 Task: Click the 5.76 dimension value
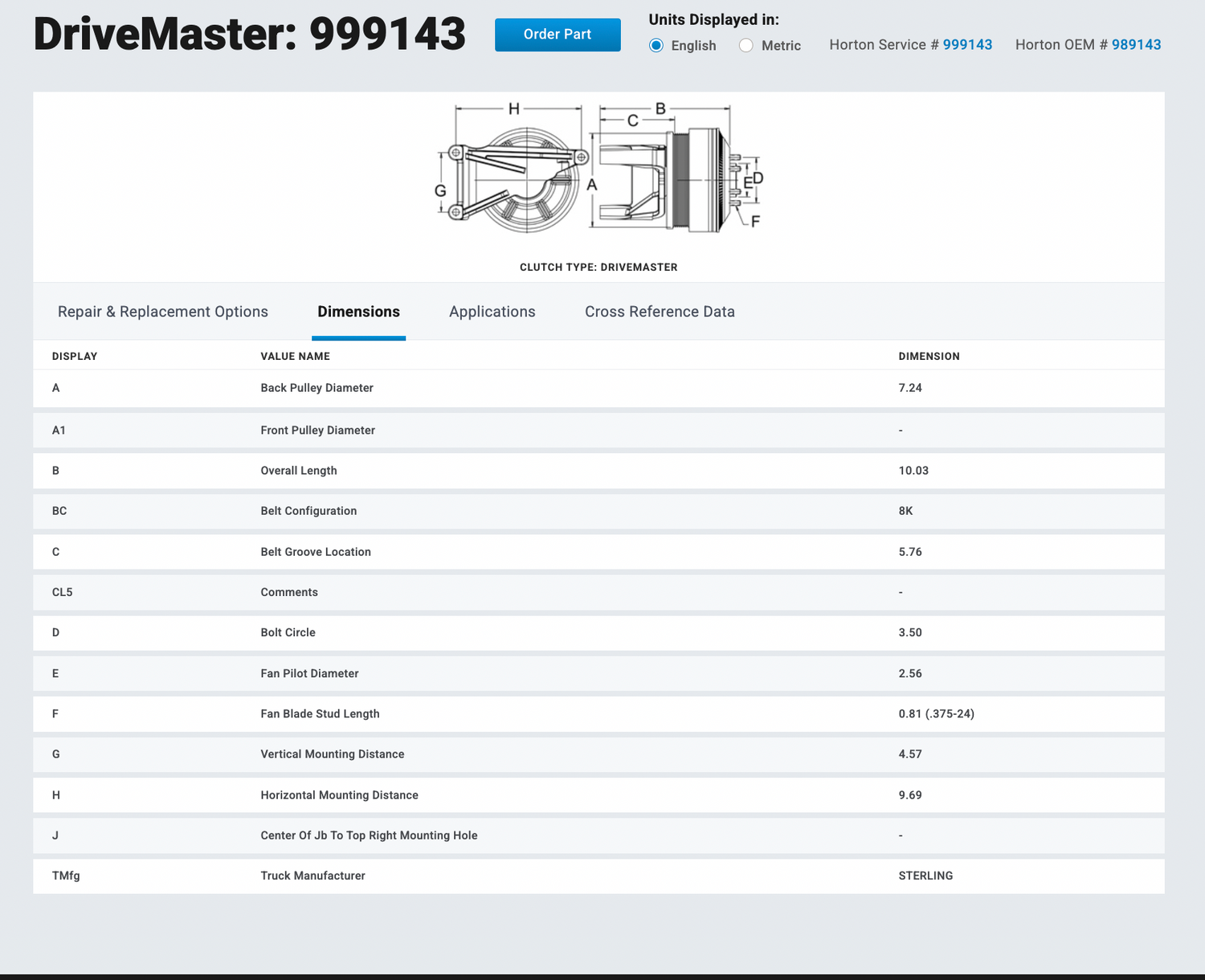click(910, 552)
